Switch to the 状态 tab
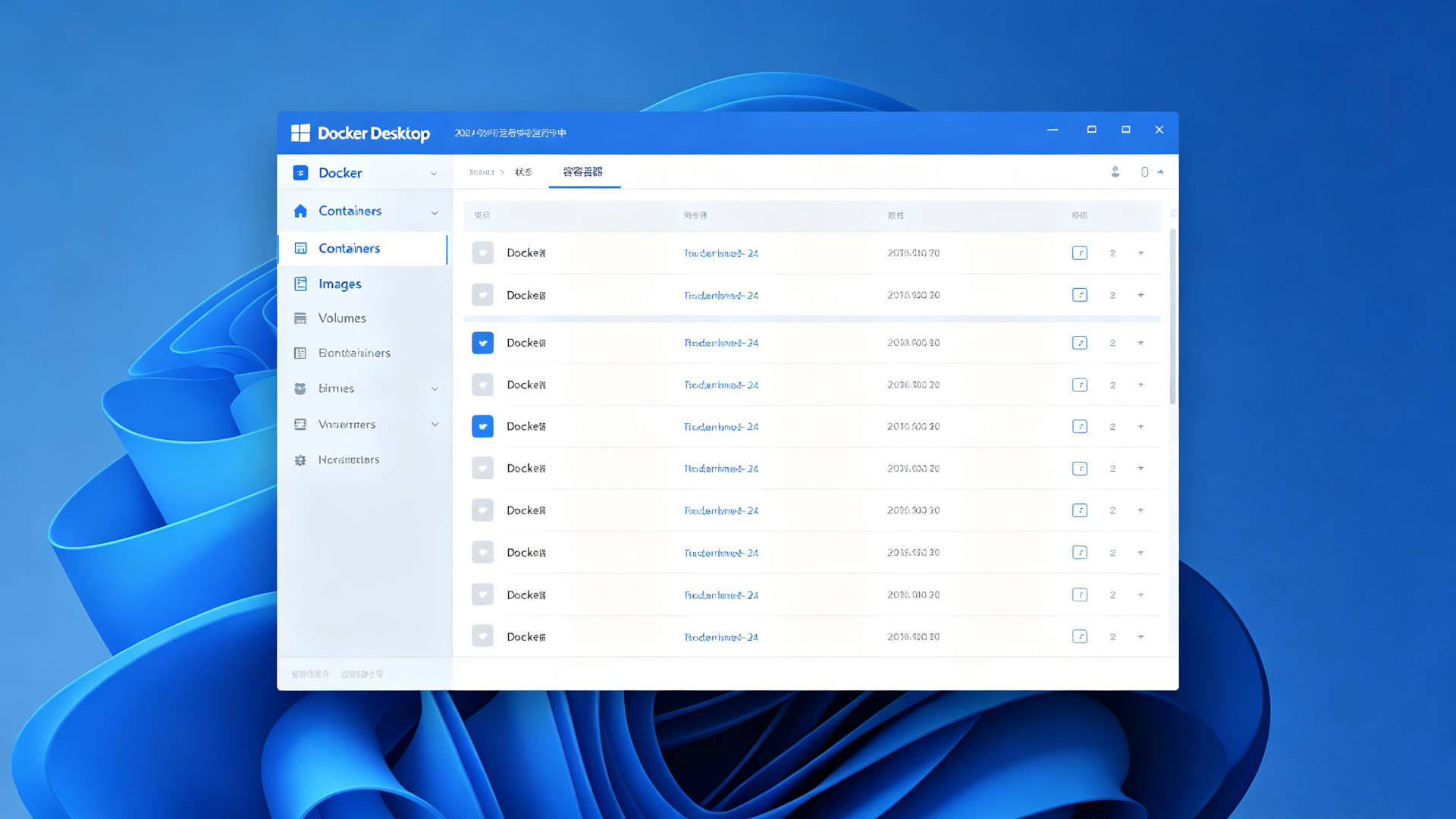 [523, 172]
